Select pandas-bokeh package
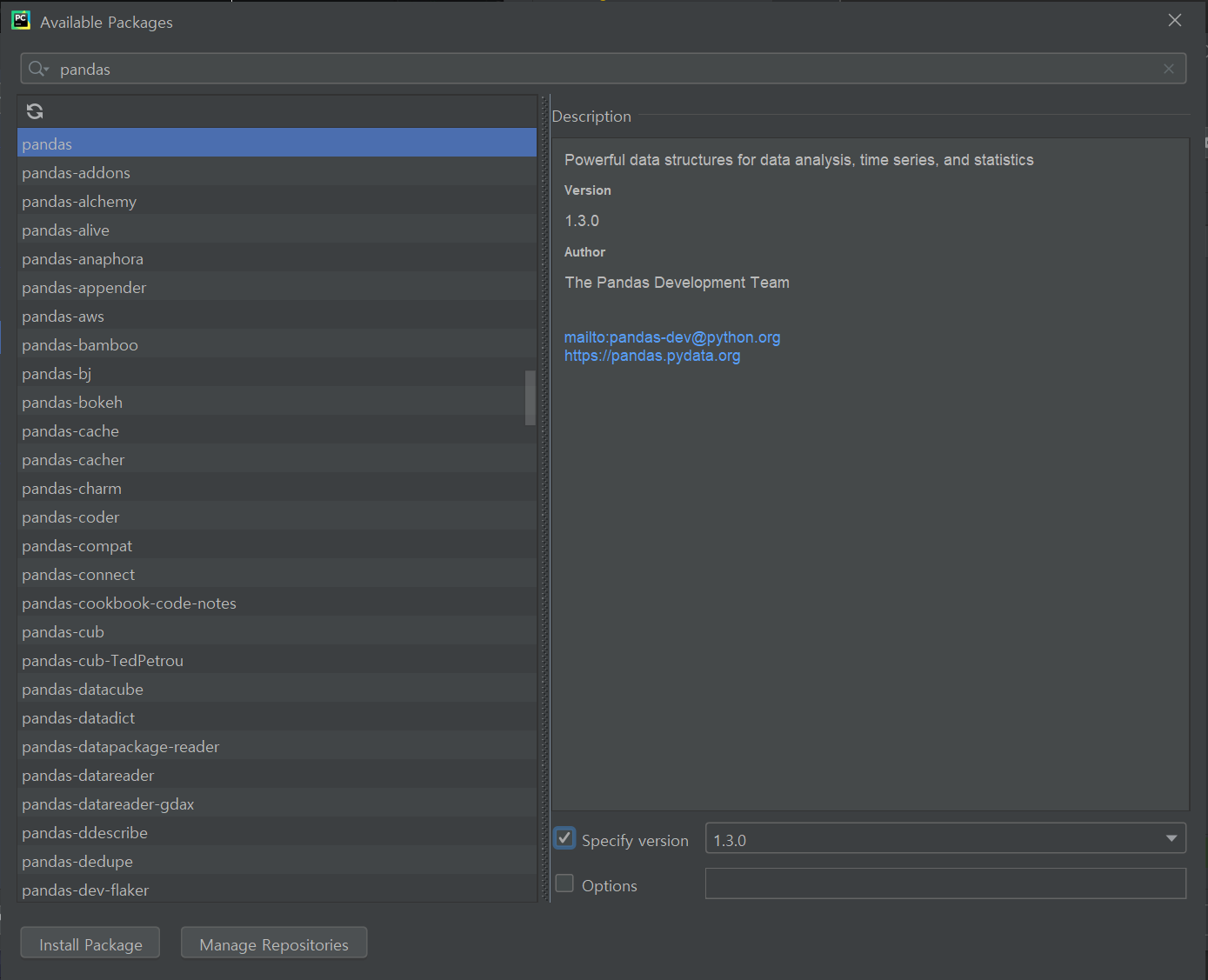The width and height of the screenshot is (1208, 980). (x=277, y=402)
